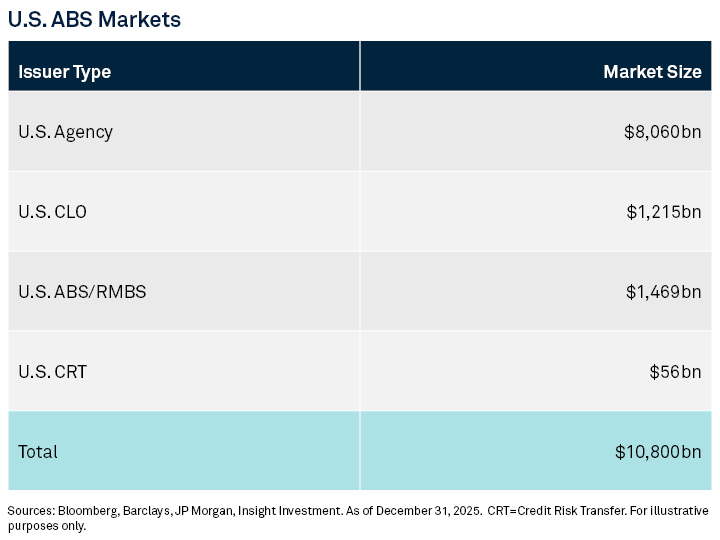Click the "U.S. ABS Markets" table title
Image resolution: width=720 pixels, height=540 pixels.
coord(95,19)
